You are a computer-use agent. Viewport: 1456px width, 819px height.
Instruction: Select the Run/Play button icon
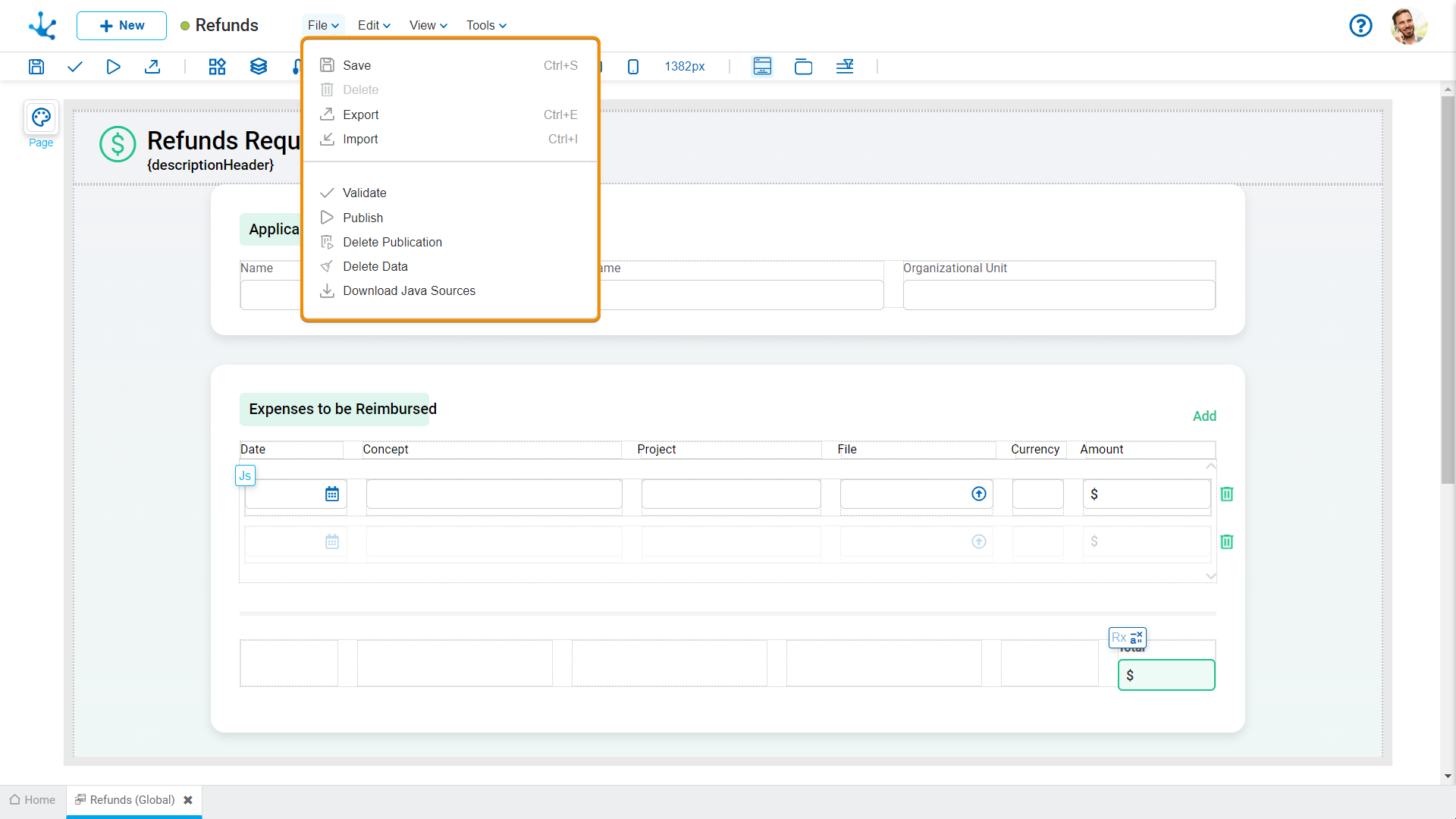click(113, 66)
